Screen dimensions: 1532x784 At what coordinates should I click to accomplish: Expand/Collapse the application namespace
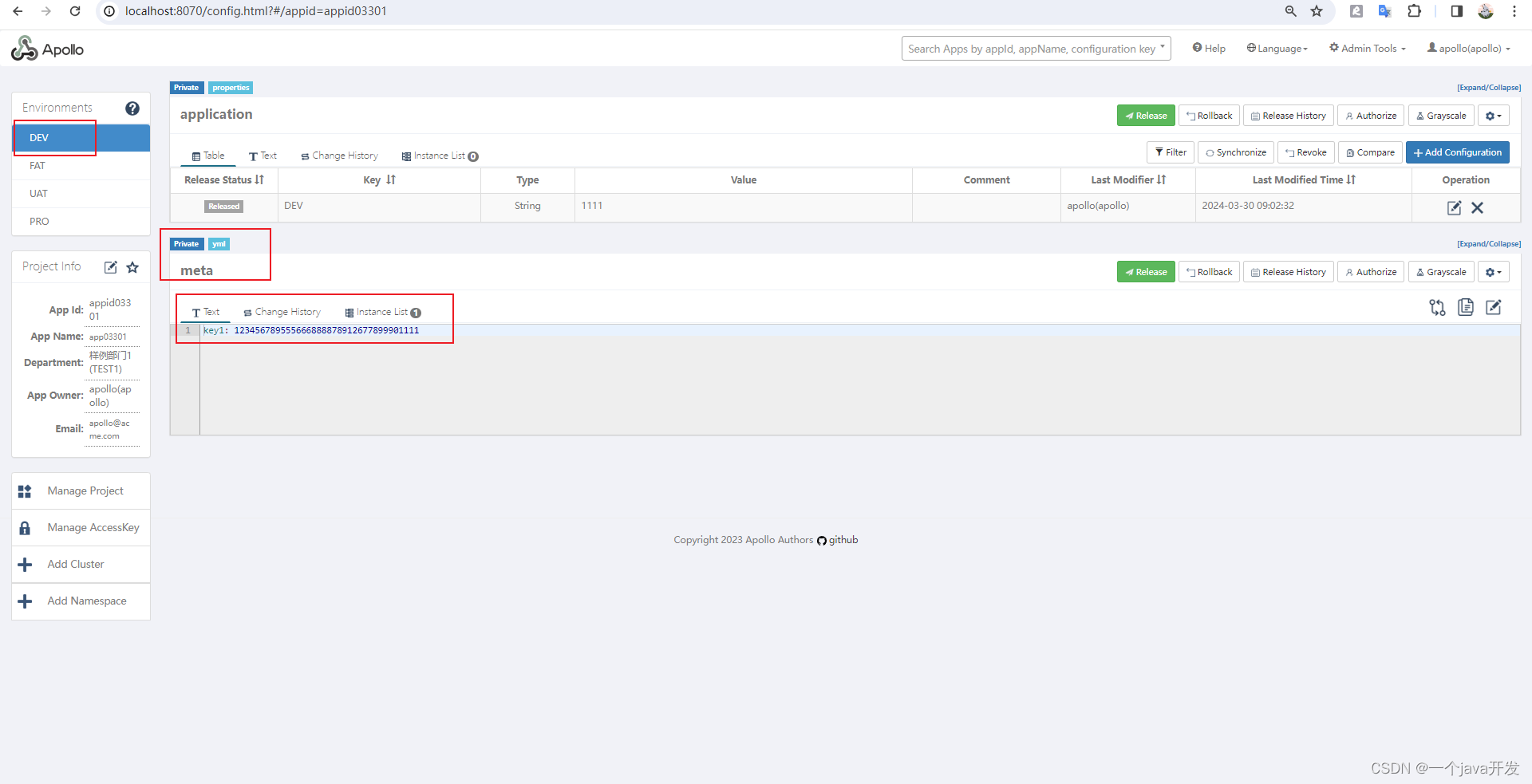tap(1489, 88)
